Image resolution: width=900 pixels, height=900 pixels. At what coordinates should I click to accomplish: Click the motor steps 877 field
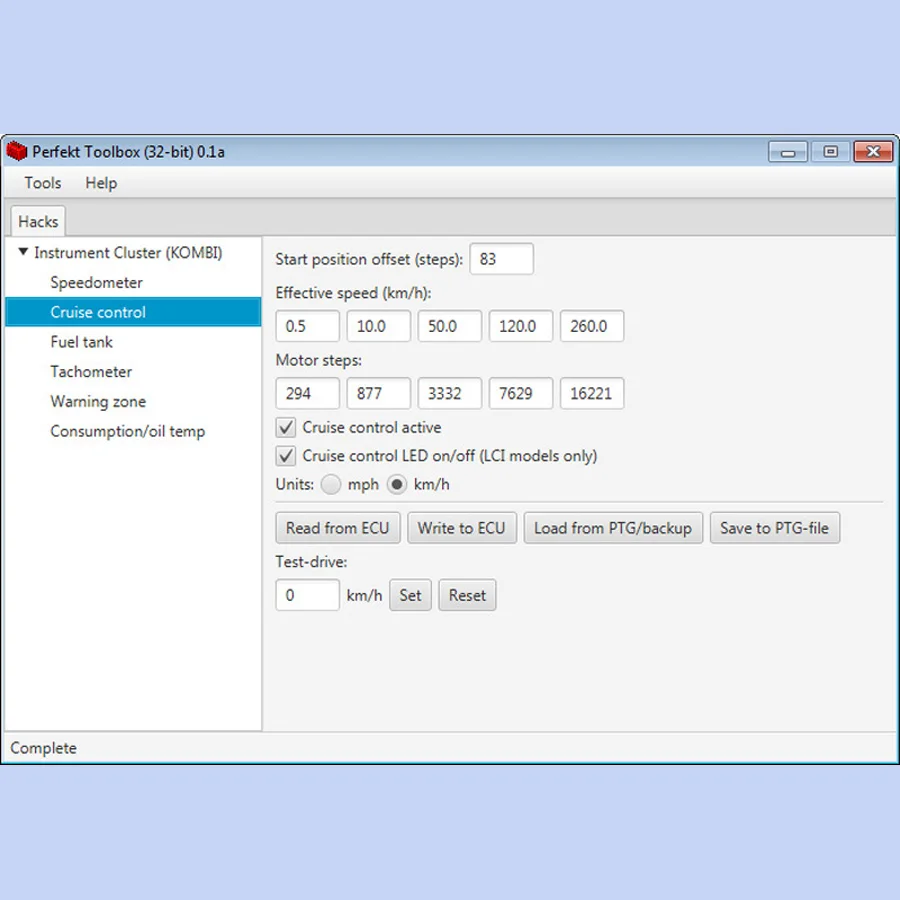click(x=379, y=393)
